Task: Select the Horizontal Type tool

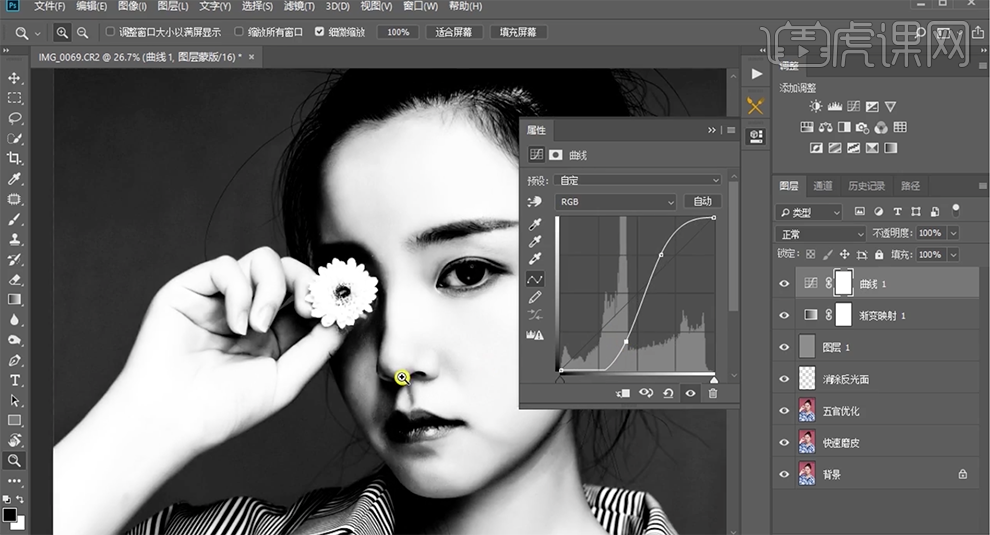Action: click(x=14, y=380)
